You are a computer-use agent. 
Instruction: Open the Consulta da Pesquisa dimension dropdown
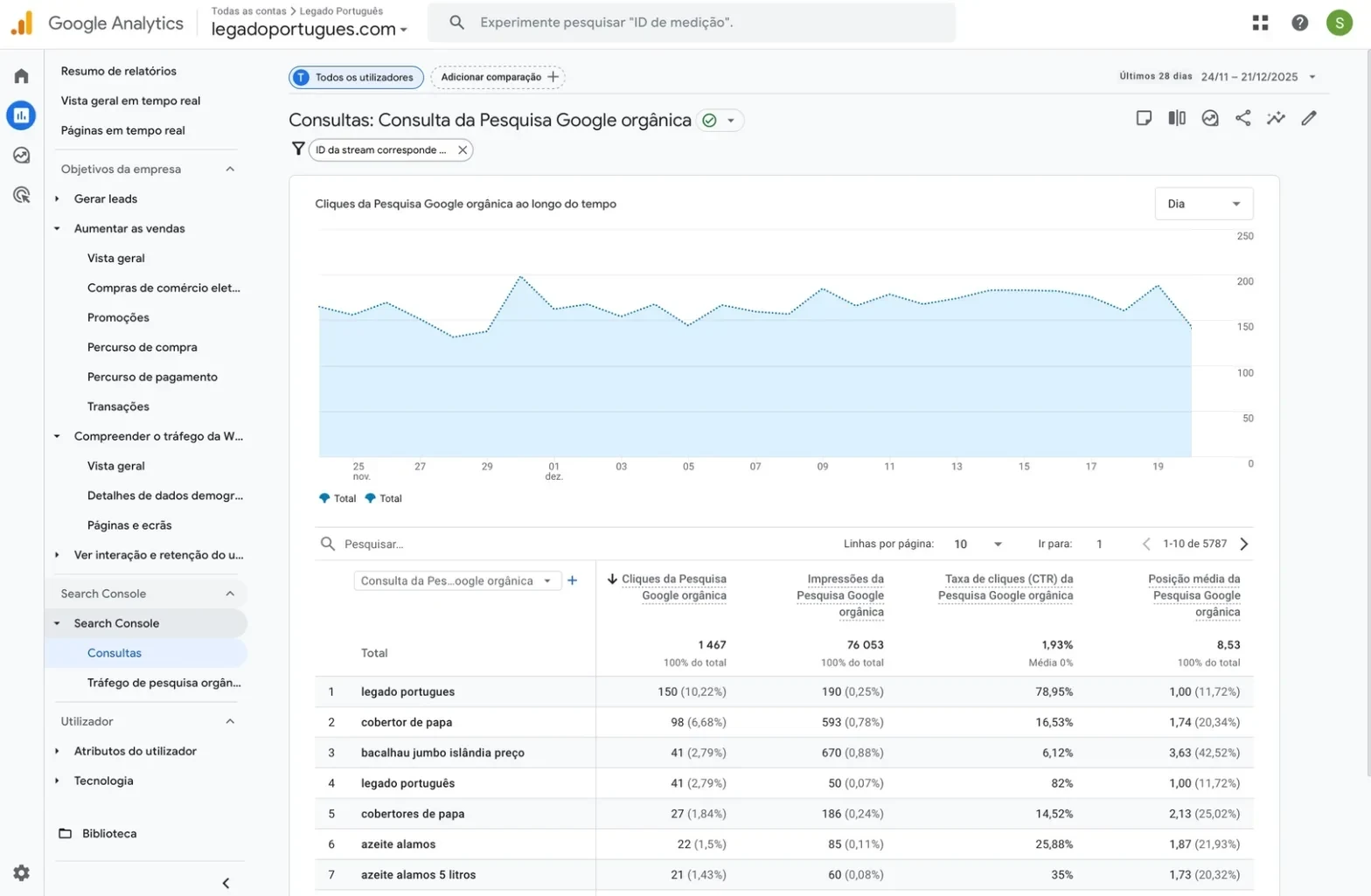pyautogui.click(x=457, y=580)
